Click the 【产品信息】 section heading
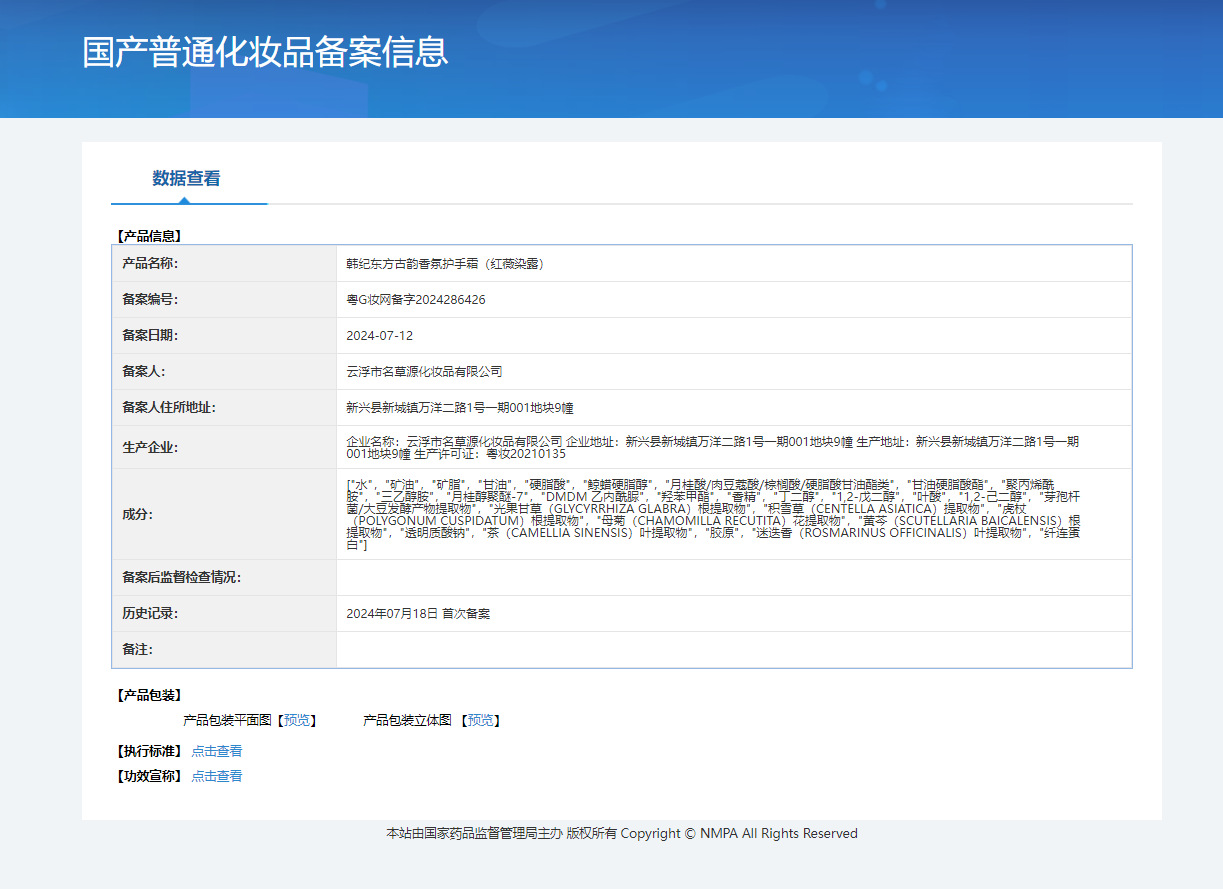This screenshot has width=1223, height=889. [x=149, y=237]
